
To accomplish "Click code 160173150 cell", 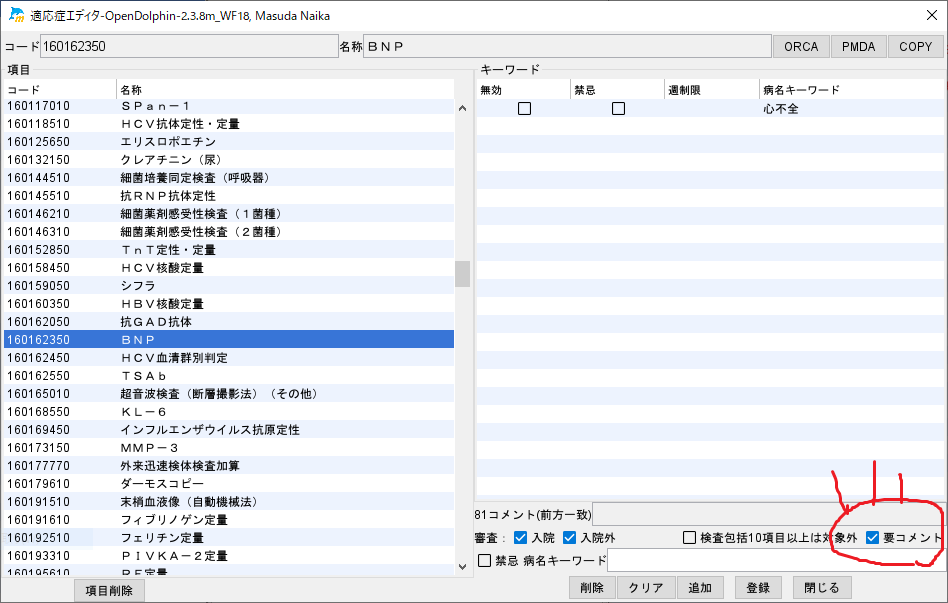I will [60, 448].
